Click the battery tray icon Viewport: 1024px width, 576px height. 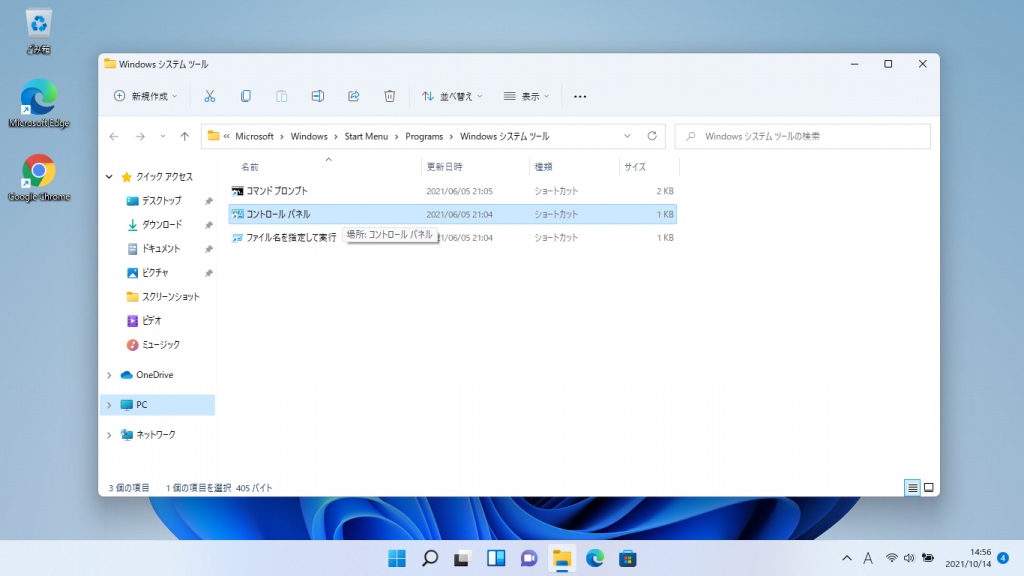[927, 558]
